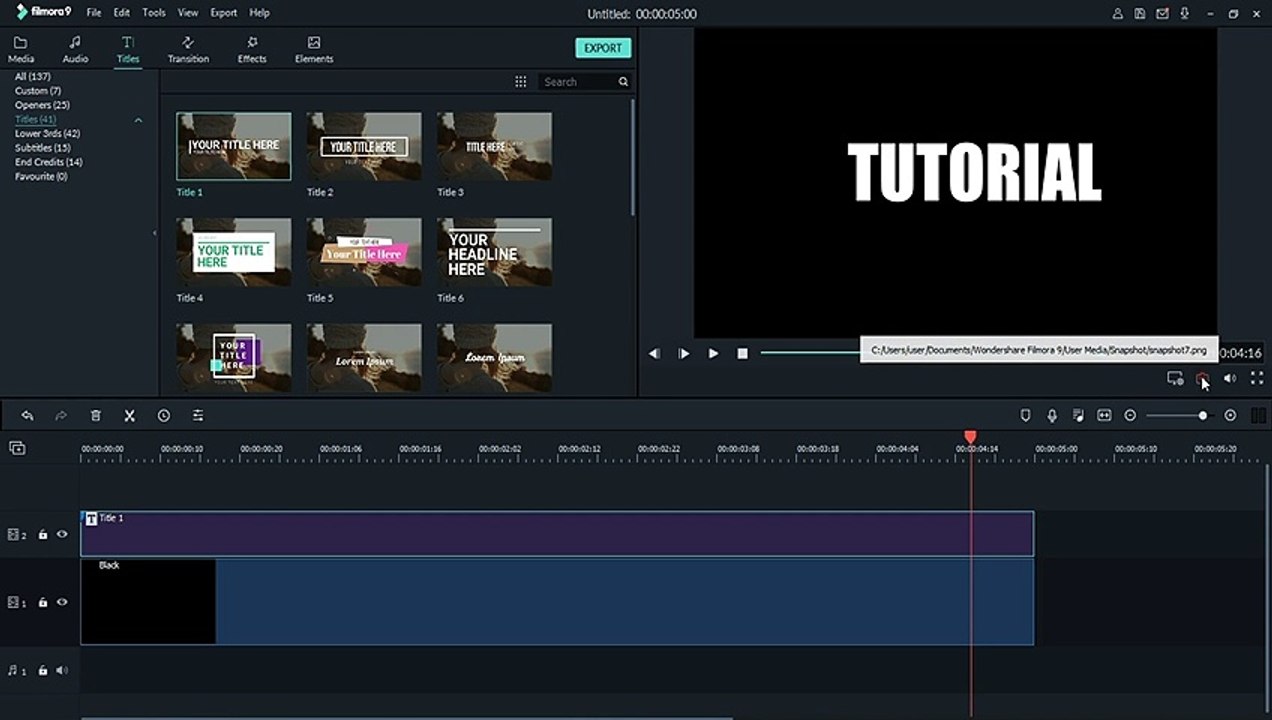The width and height of the screenshot is (1272, 720).
Task: Take a snapshot of the preview
Action: coord(1203,378)
